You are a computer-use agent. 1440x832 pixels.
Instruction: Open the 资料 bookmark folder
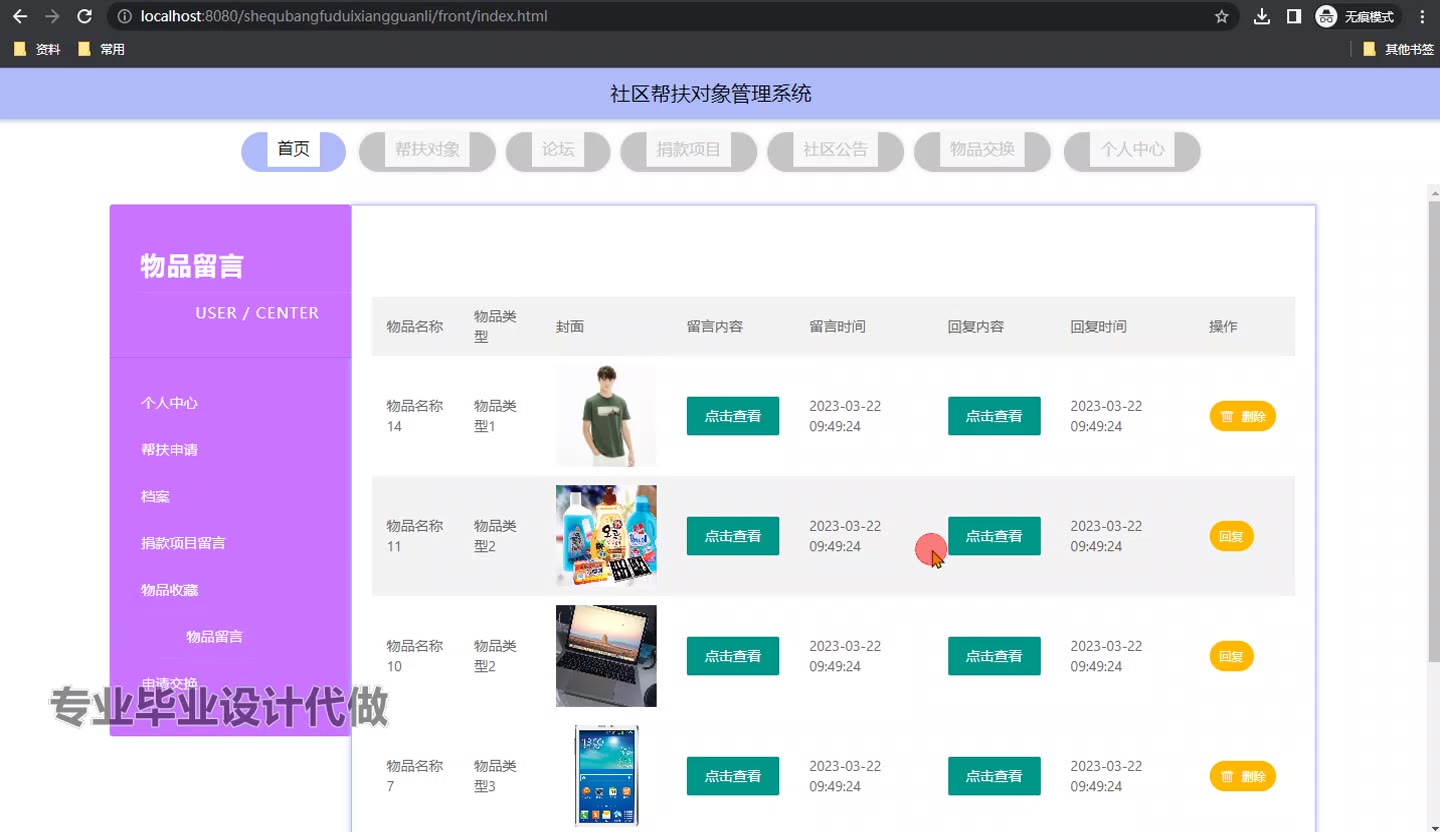37,49
